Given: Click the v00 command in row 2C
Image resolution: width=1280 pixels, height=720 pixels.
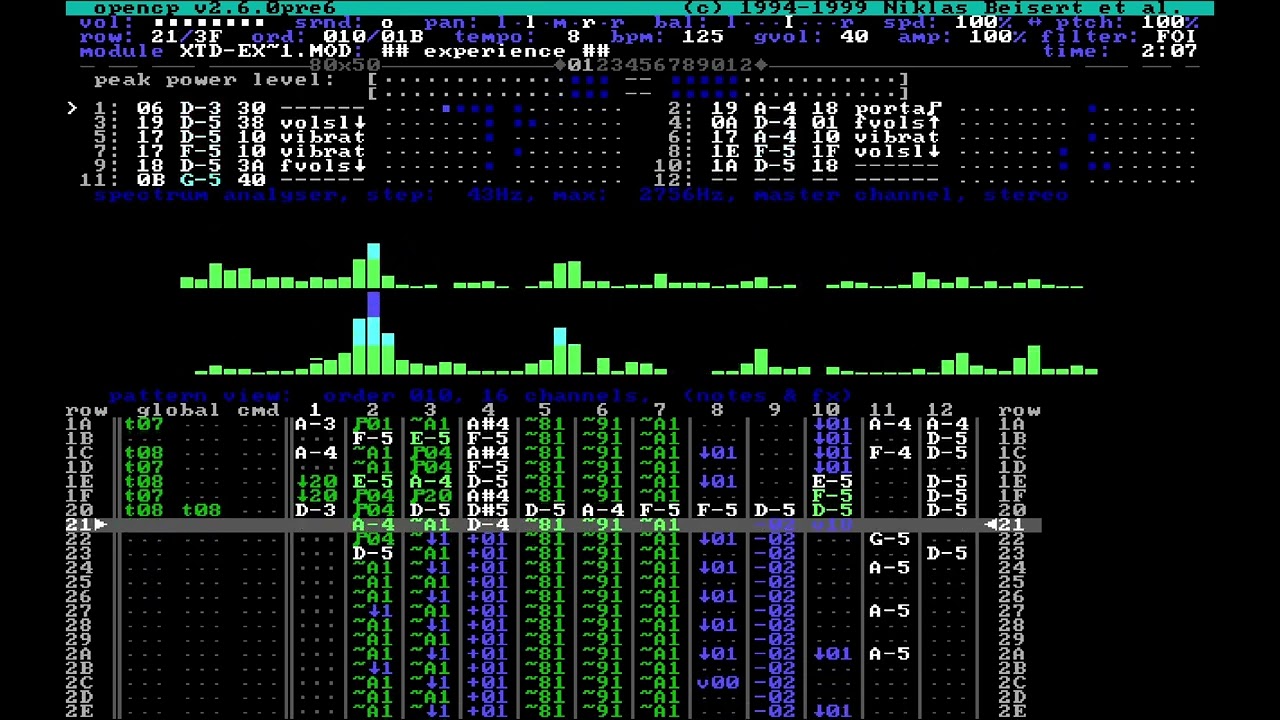Looking at the screenshot, I should click(718, 683).
